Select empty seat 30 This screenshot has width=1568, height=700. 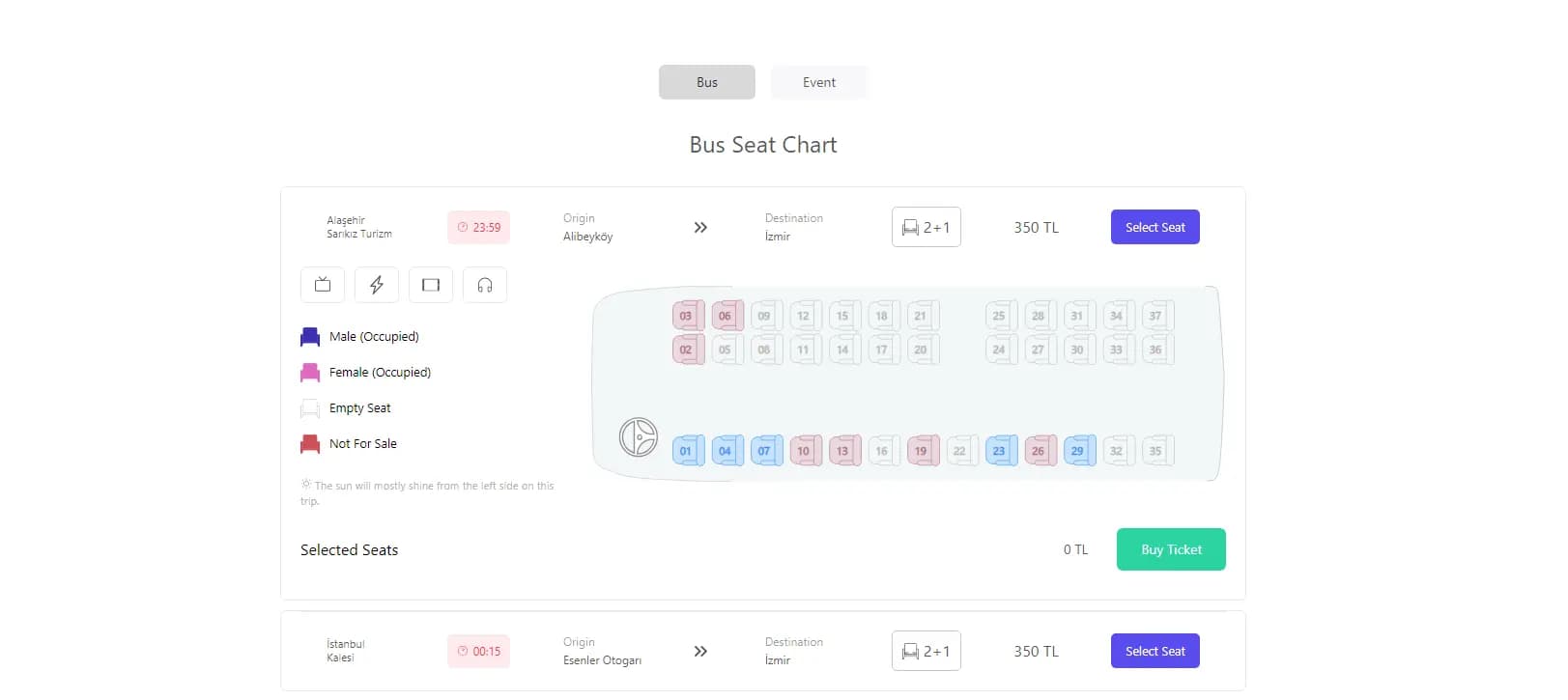coord(1079,350)
